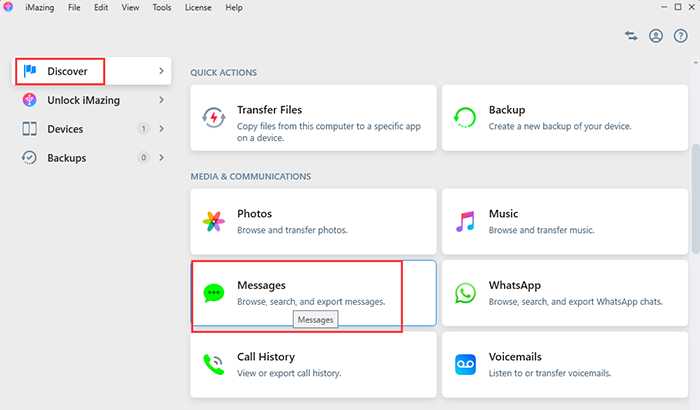Open the Voicemails card title
The width and height of the screenshot is (700, 410).
tap(515, 357)
